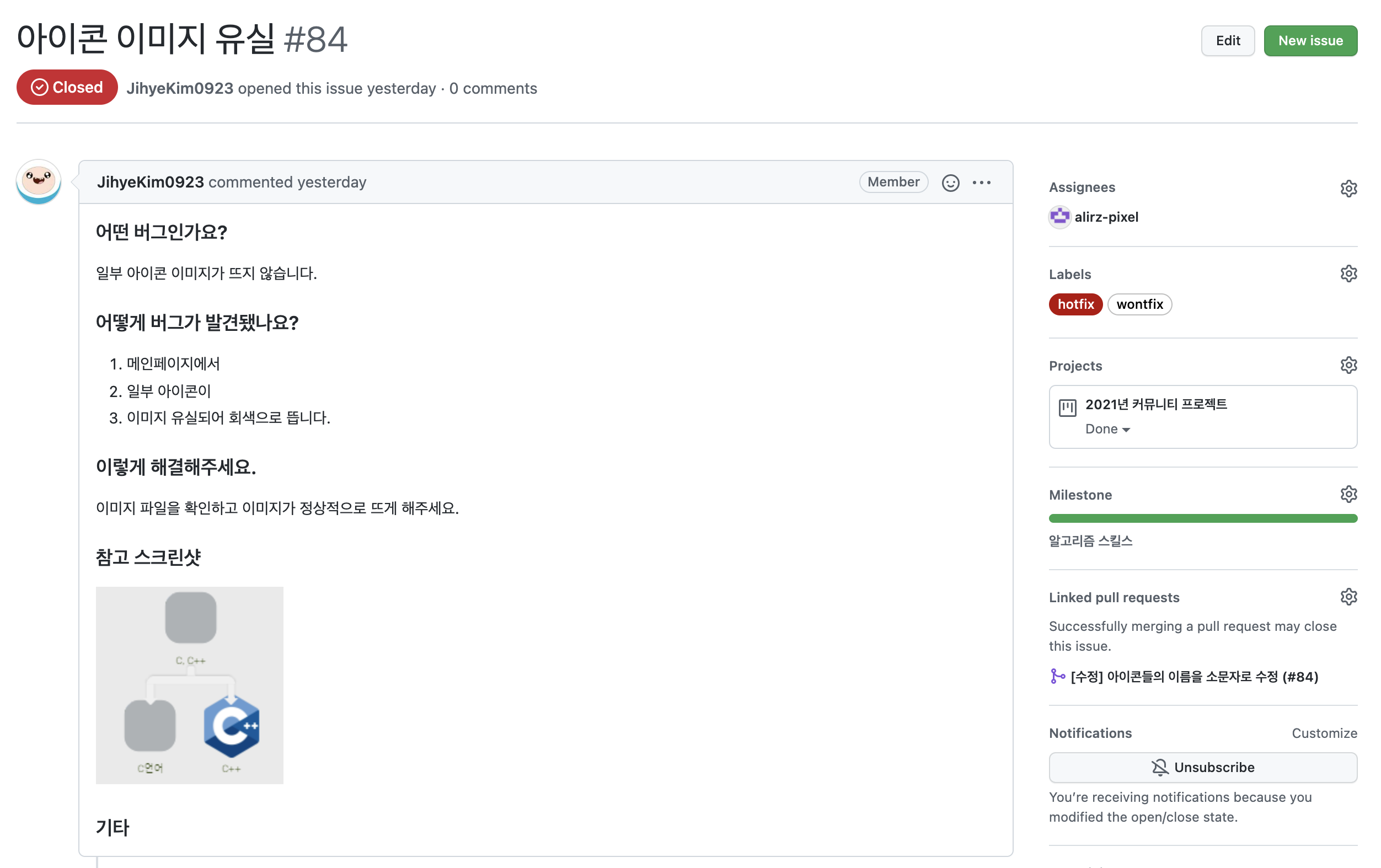Click the project board icon
This screenshot has width=1381, height=868.
(x=1067, y=408)
